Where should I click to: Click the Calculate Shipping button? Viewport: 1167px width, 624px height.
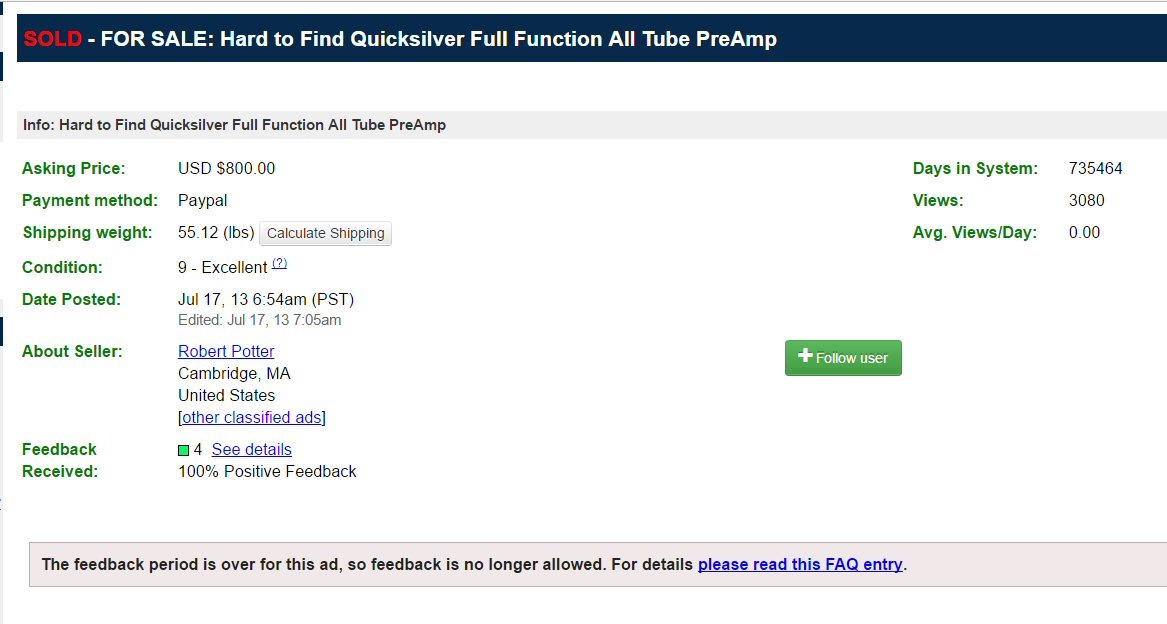(325, 234)
